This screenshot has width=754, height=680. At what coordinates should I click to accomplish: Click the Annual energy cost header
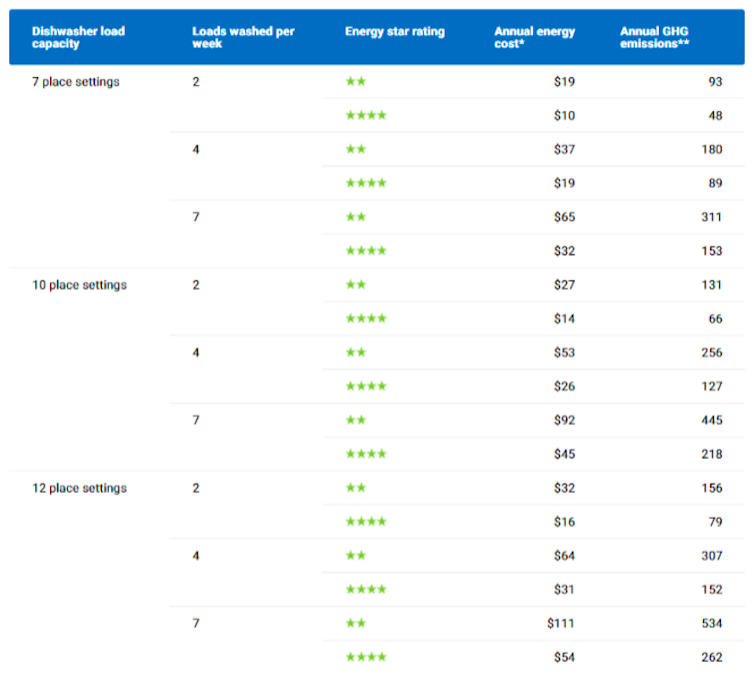point(535,38)
